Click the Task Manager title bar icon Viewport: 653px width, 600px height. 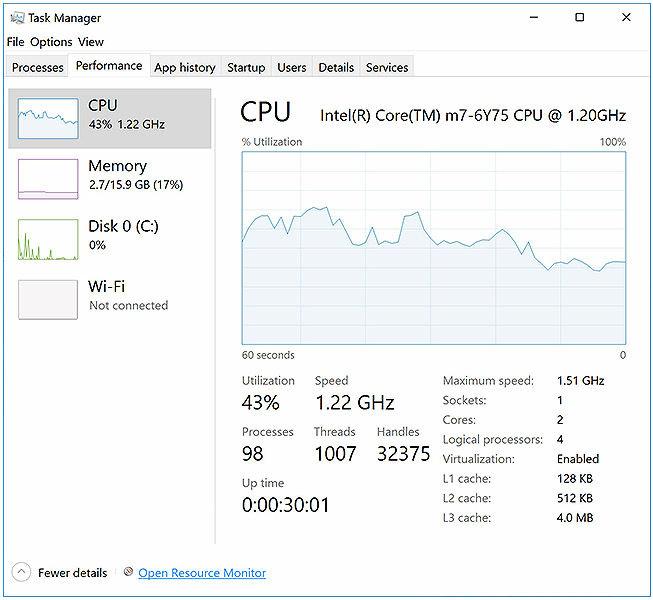point(17,18)
